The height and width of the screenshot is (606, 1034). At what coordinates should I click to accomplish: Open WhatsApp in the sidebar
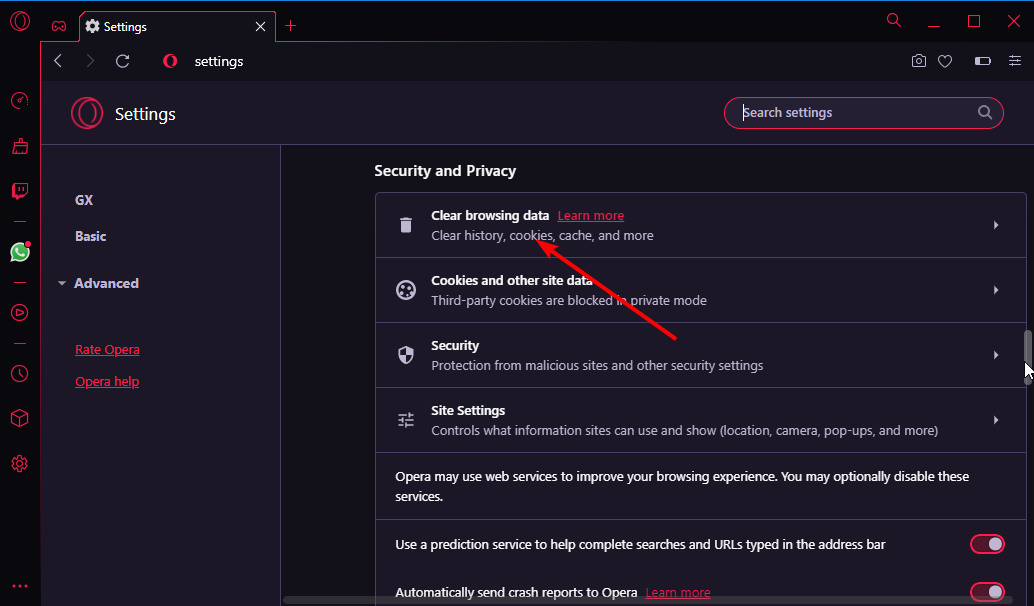pyautogui.click(x=20, y=252)
